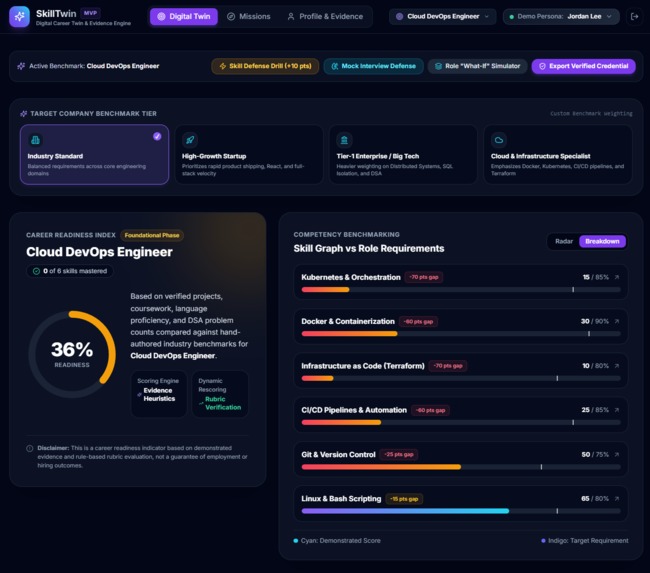The width and height of the screenshot is (650, 573).
Task: Open Infrastructure as Code detail arrow
Action: 617,366
